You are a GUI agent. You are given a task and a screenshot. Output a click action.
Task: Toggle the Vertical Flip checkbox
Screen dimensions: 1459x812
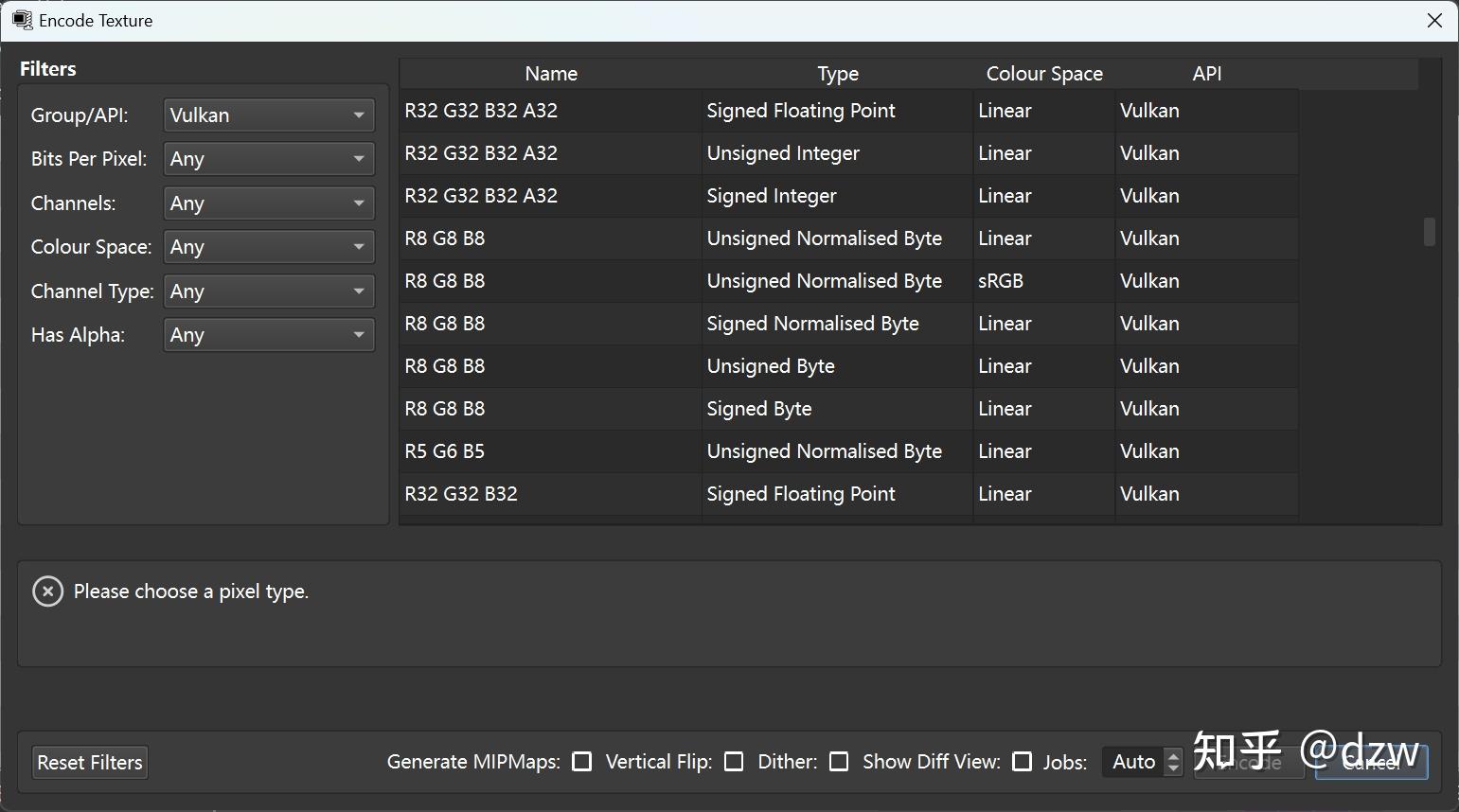pos(734,762)
